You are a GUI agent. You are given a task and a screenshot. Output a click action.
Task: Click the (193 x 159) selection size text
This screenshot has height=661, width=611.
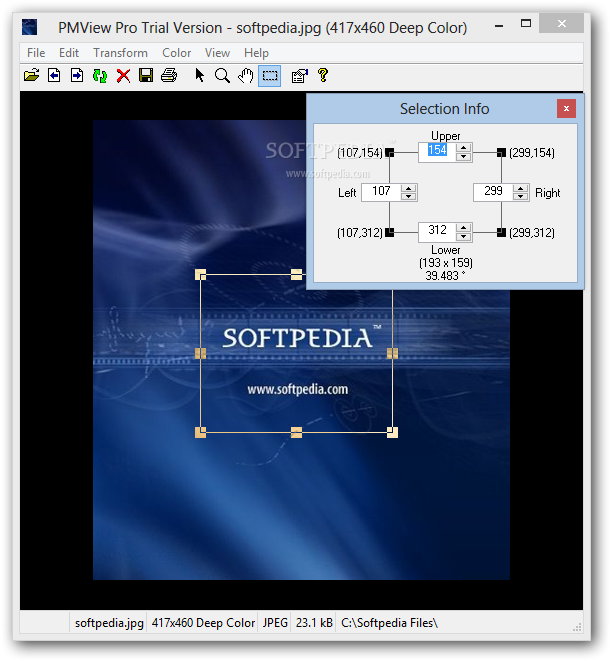(x=446, y=263)
